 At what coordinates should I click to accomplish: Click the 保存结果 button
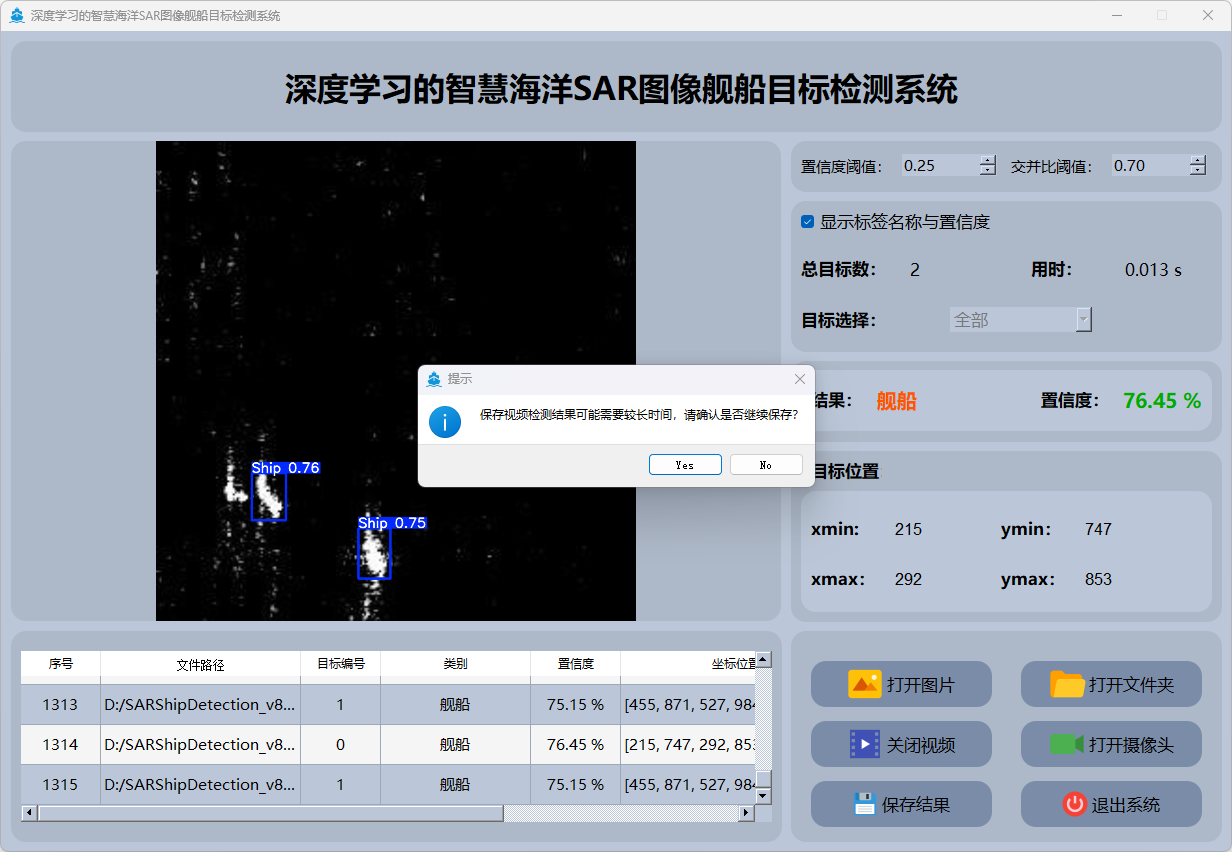(901, 804)
